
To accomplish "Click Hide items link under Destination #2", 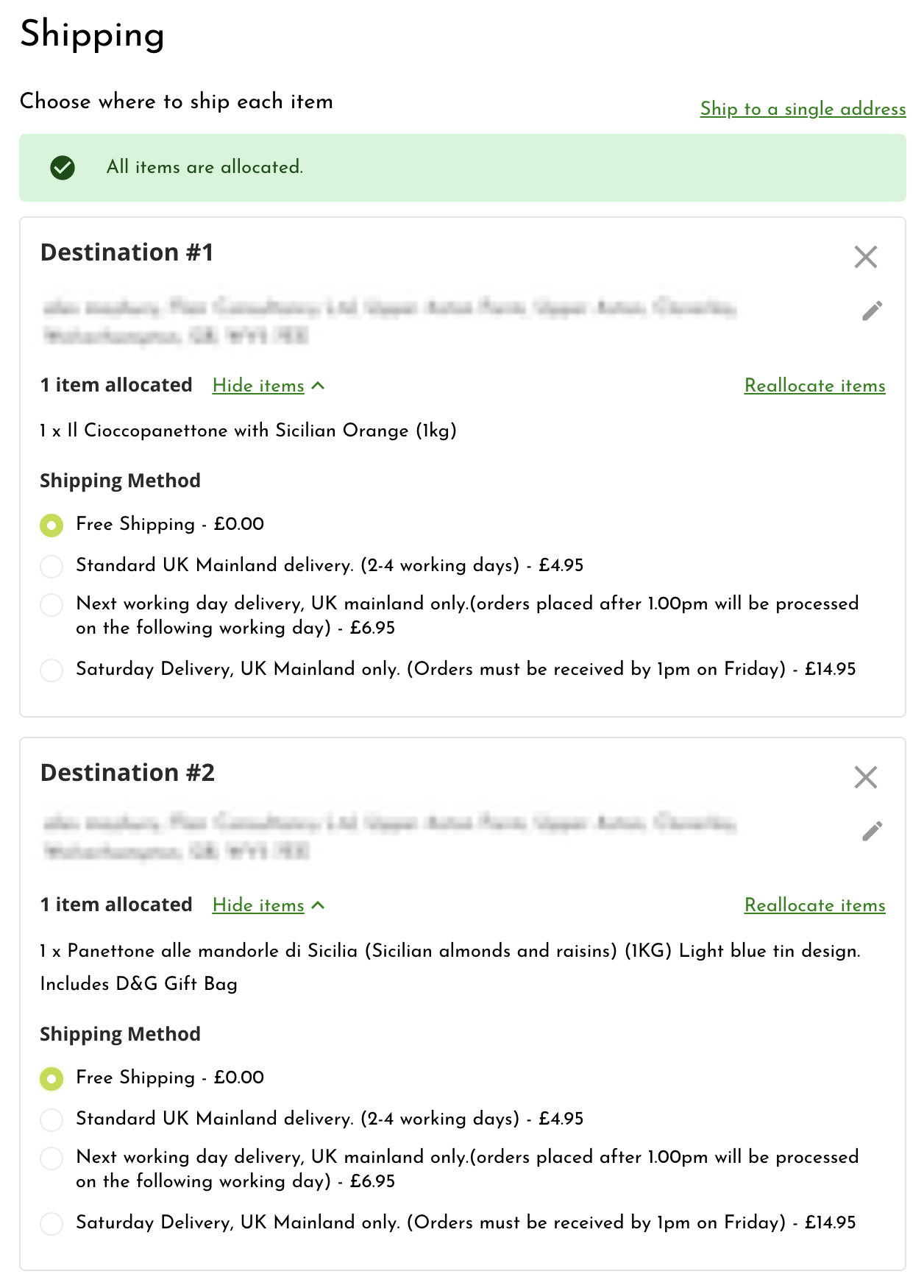I will (x=258, y=905).
